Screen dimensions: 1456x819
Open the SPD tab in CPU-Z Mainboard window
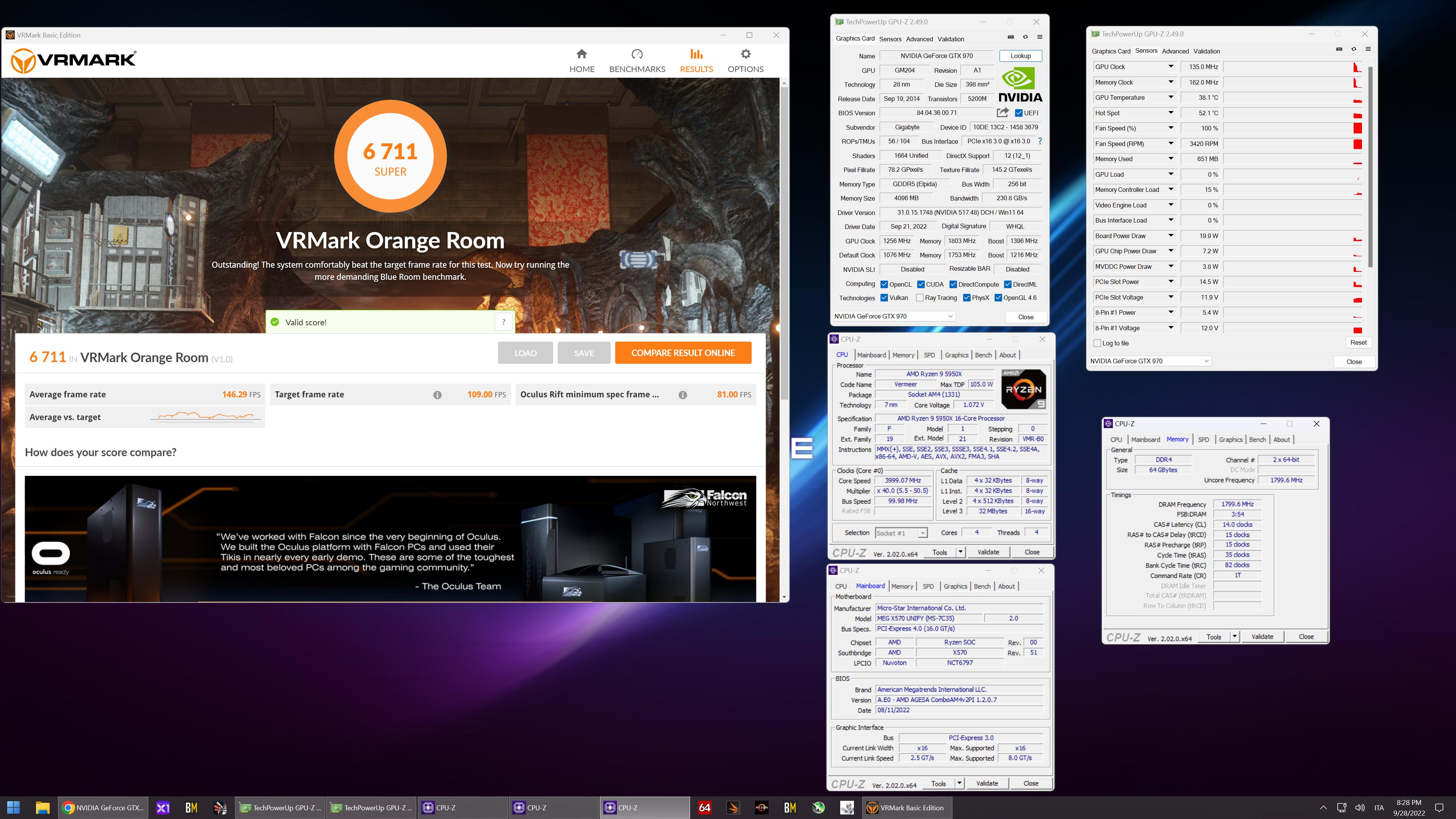click(928, 586)
